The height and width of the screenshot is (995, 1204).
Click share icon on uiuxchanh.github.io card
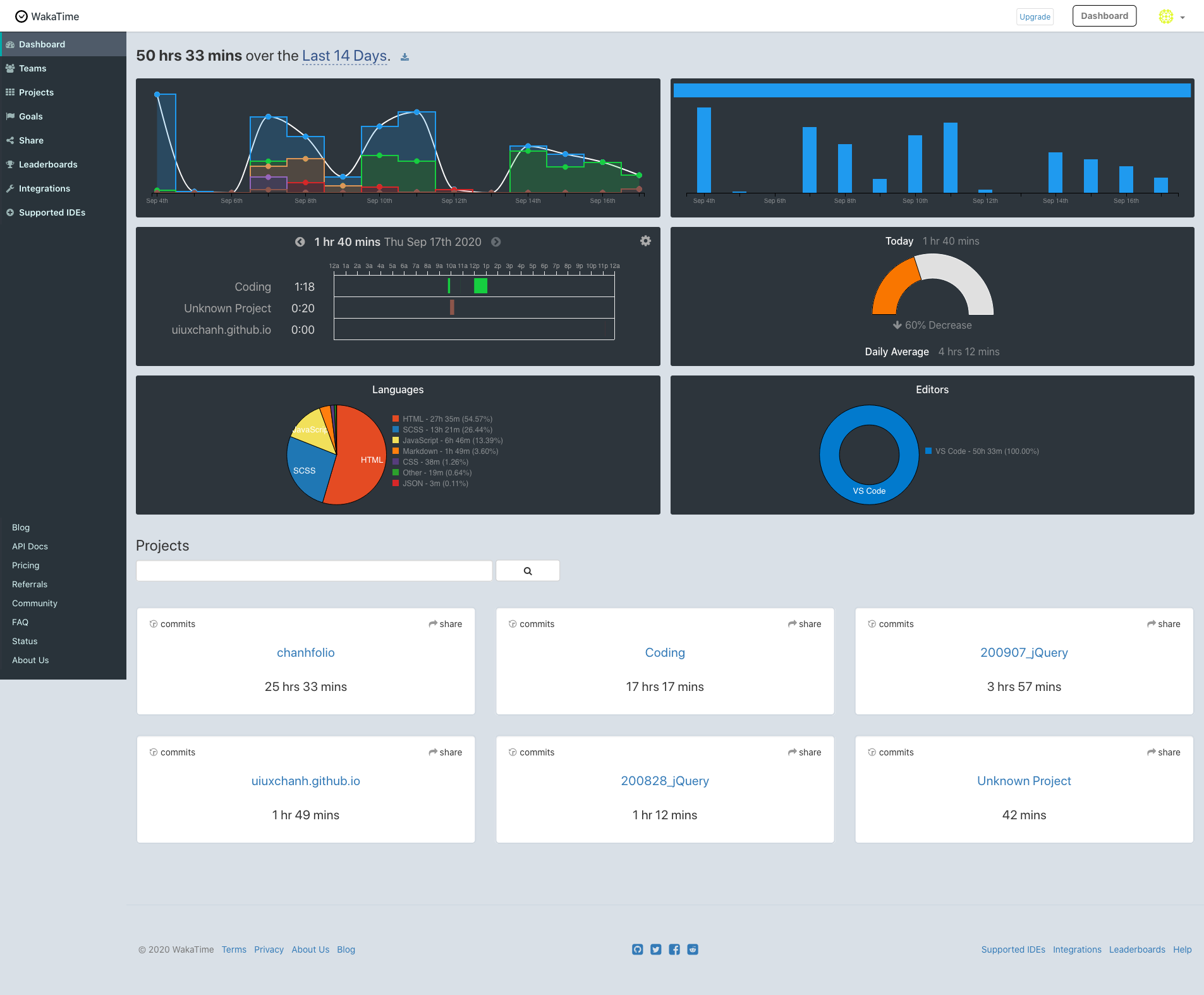click(433, 752)
